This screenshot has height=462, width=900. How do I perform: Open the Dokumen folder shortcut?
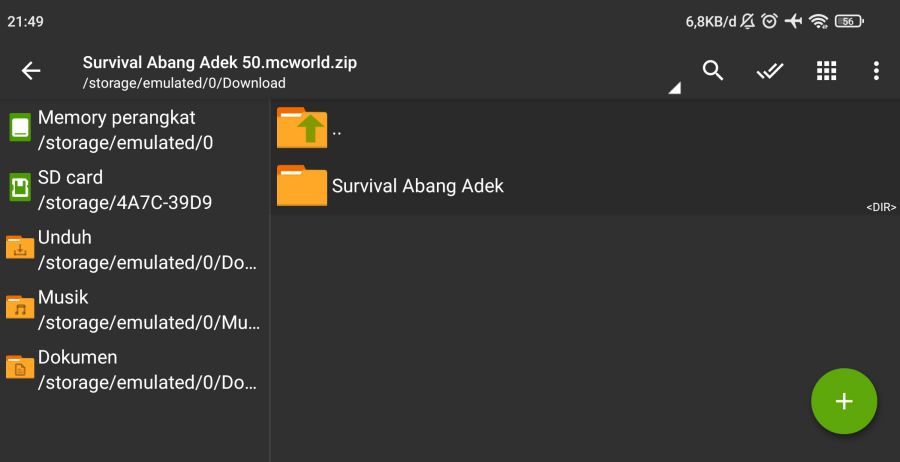point(134,370)
